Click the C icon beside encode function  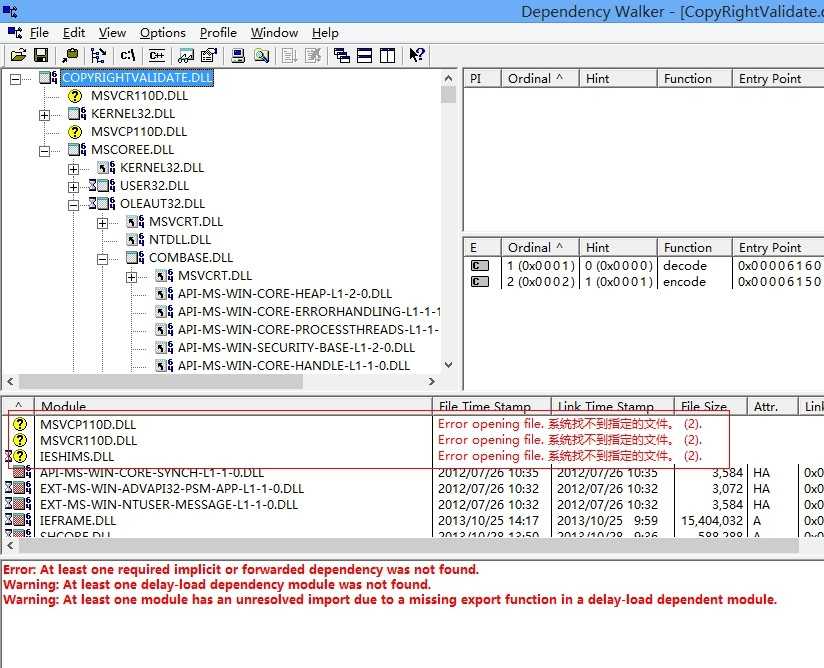479,282
